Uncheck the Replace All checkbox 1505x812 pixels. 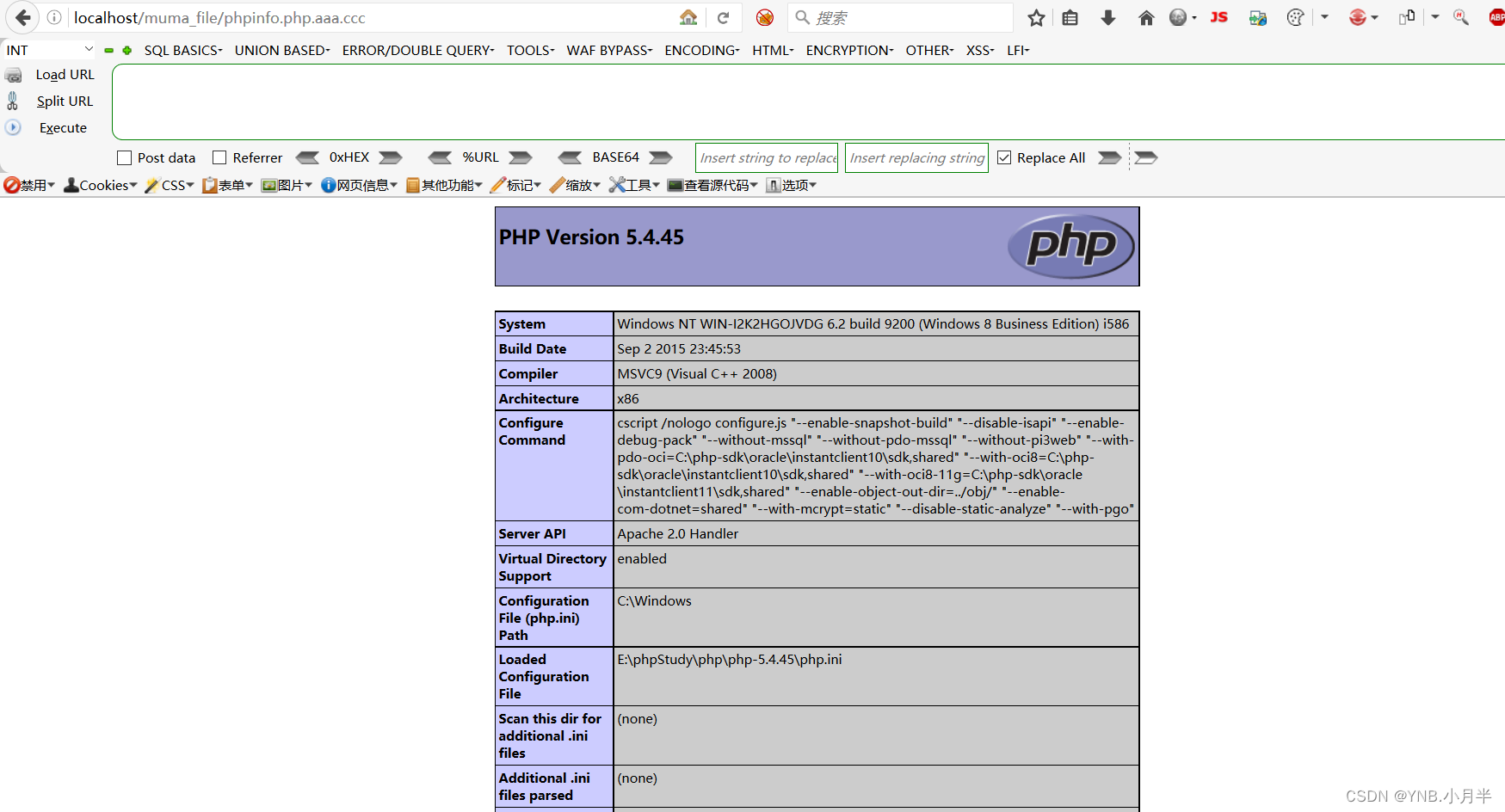click(1004, 158)
